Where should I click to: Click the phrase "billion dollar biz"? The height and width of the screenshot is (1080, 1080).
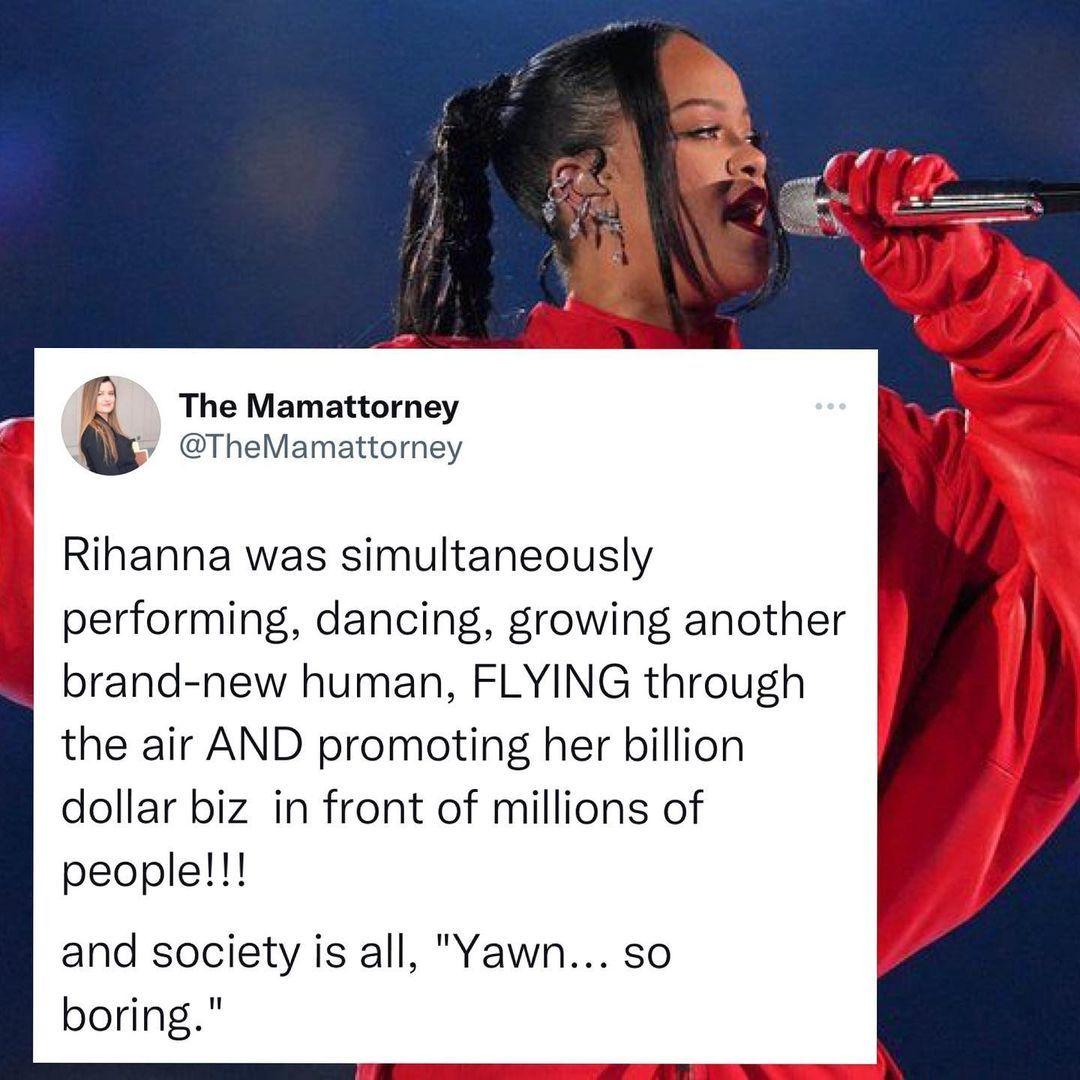point(404,776)
